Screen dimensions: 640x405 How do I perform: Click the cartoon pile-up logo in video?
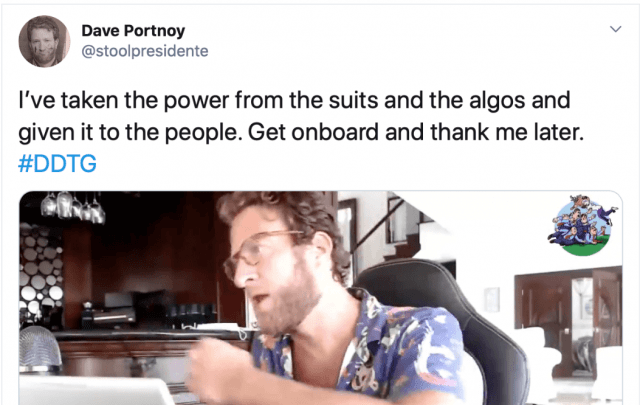pos(583,225)
